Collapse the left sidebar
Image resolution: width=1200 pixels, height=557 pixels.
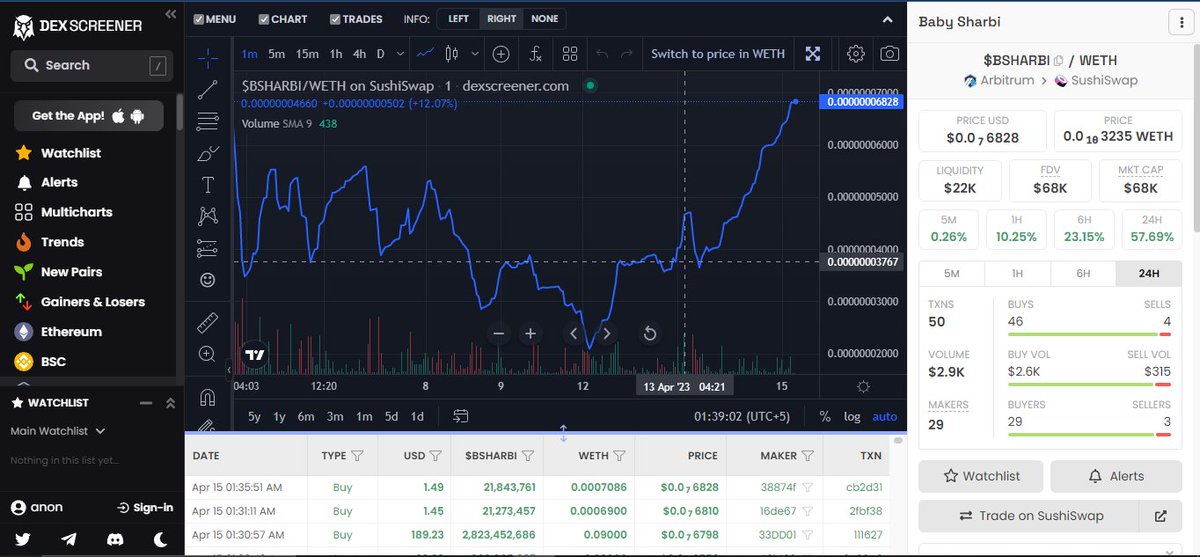click(170, 14)
